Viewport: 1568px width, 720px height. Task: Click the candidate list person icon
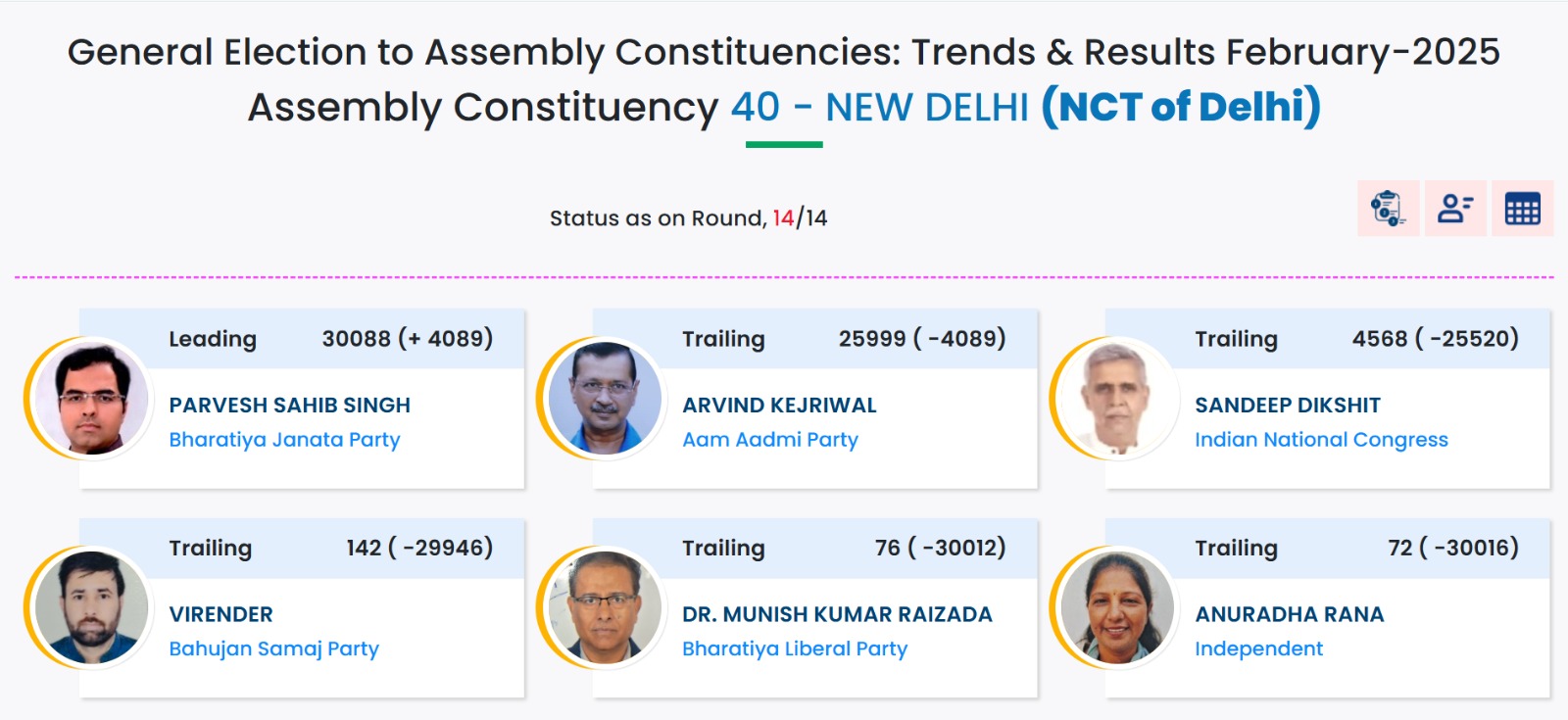click(1455, 209)
